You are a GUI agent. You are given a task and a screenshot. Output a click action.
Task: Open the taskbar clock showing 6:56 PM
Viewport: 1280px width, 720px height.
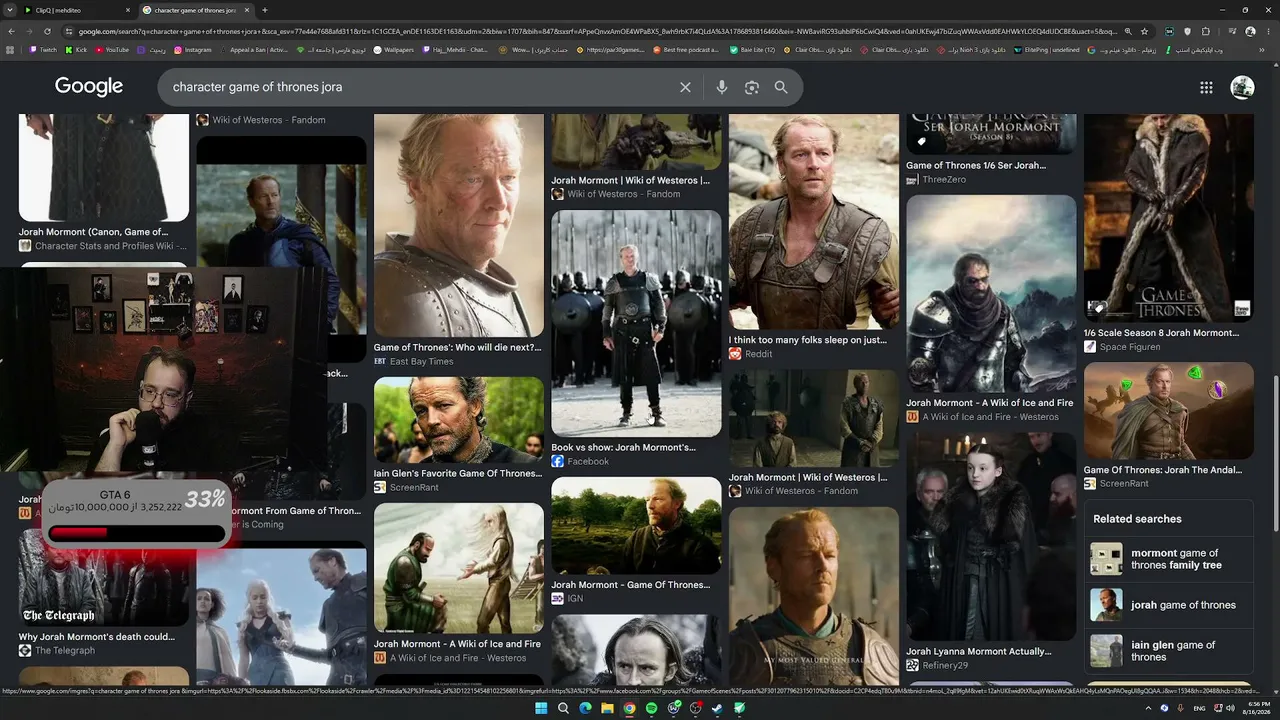[1258, 708]
